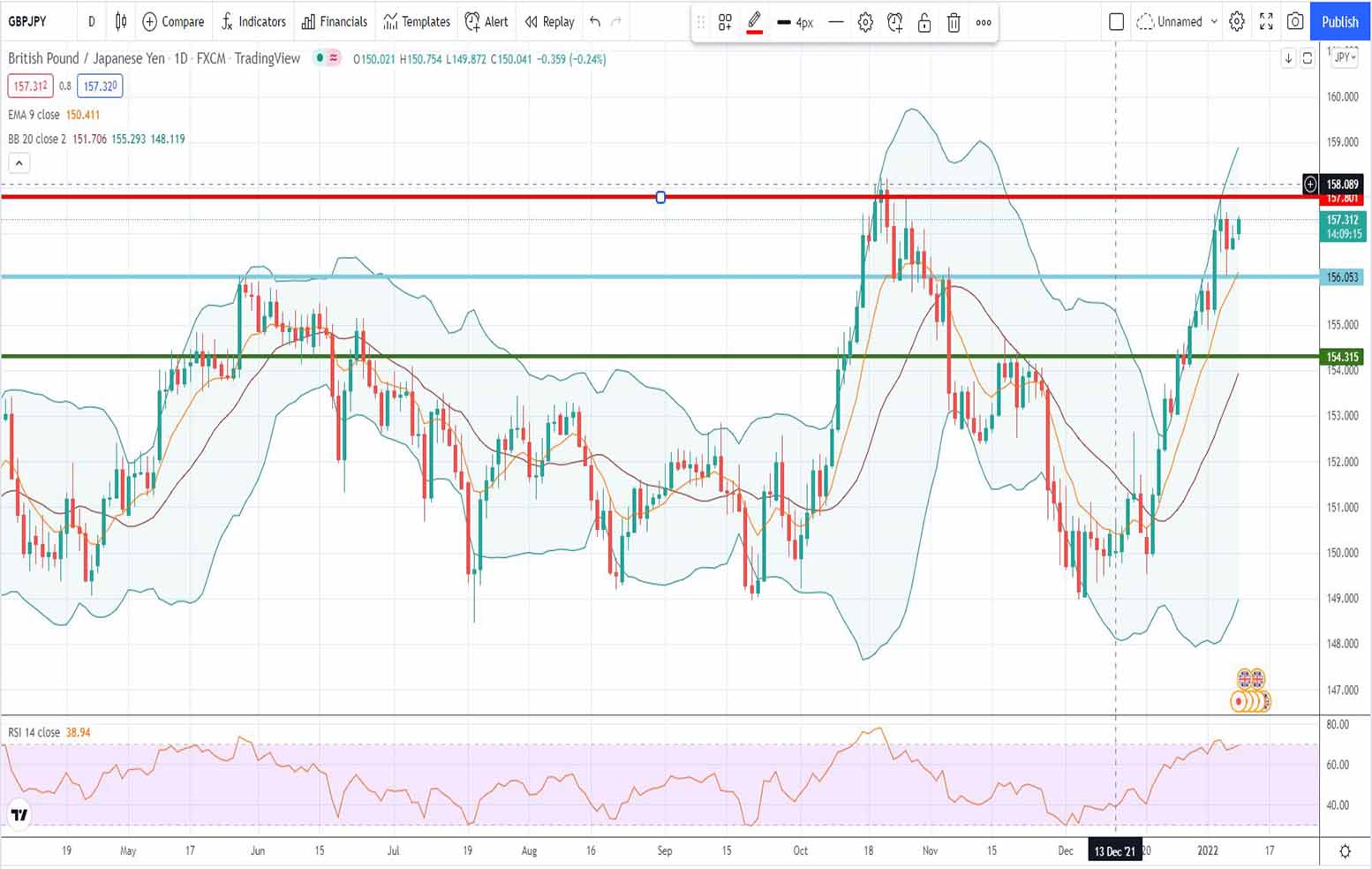Enter fullscreen mode via the expand icon

click(1266, 22)
